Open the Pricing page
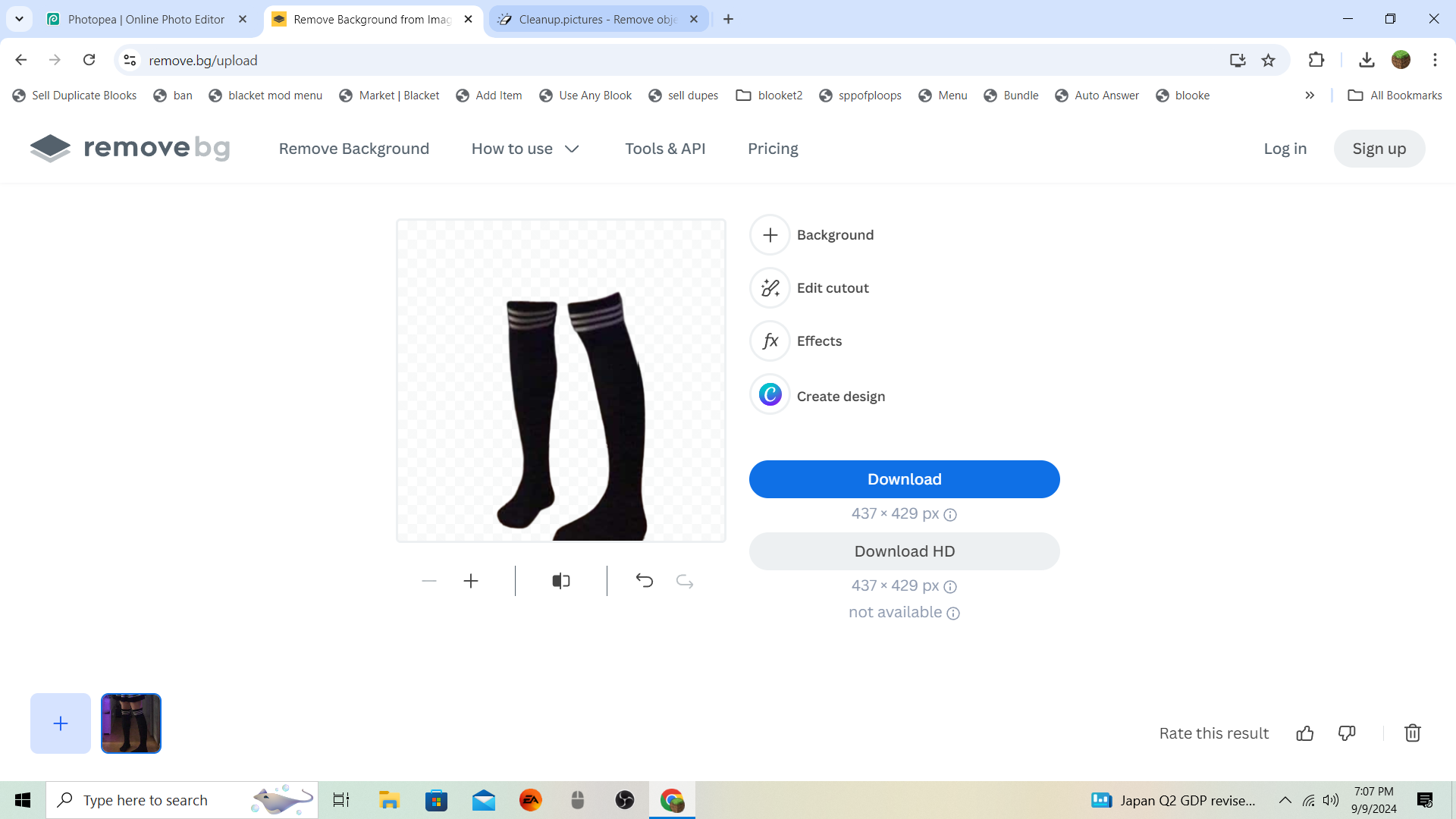Image resolution: width=1456 pixels, height=819 pixels. 773,149
